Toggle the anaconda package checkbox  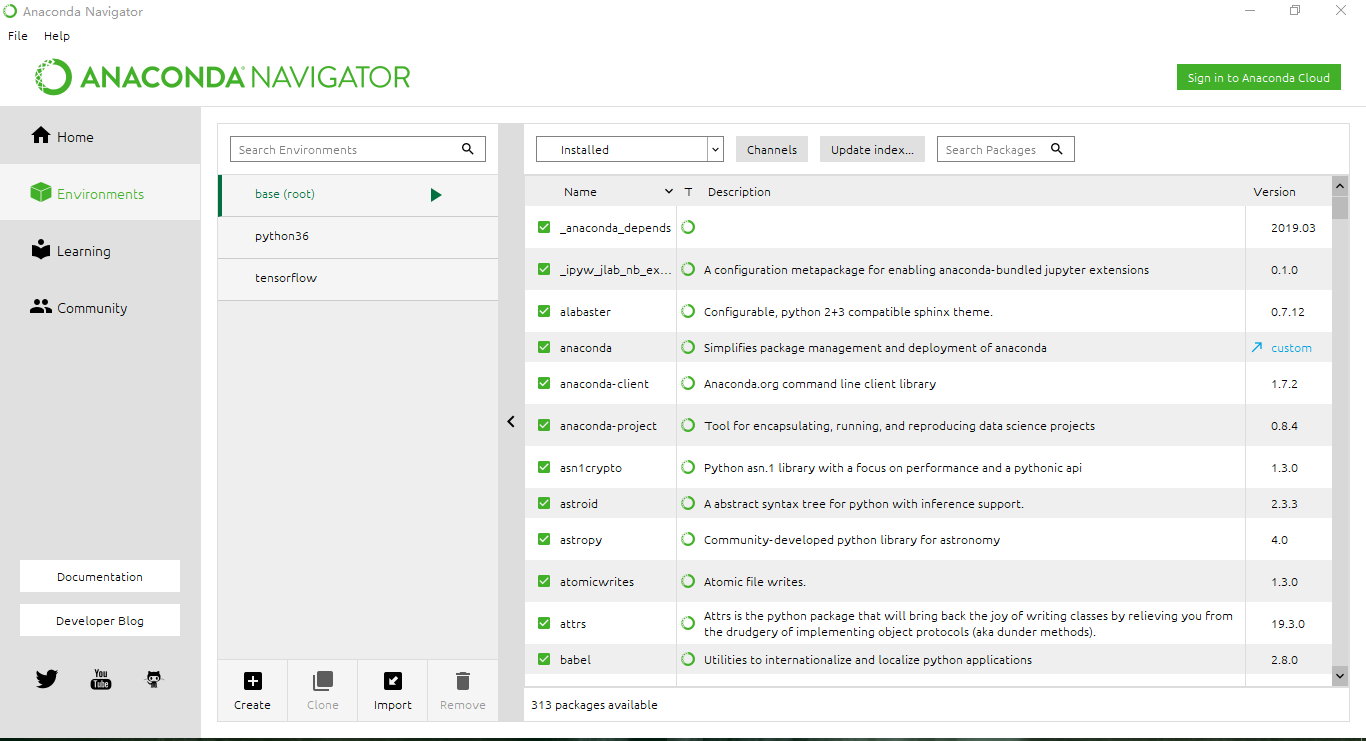click(x=544, y=347)
